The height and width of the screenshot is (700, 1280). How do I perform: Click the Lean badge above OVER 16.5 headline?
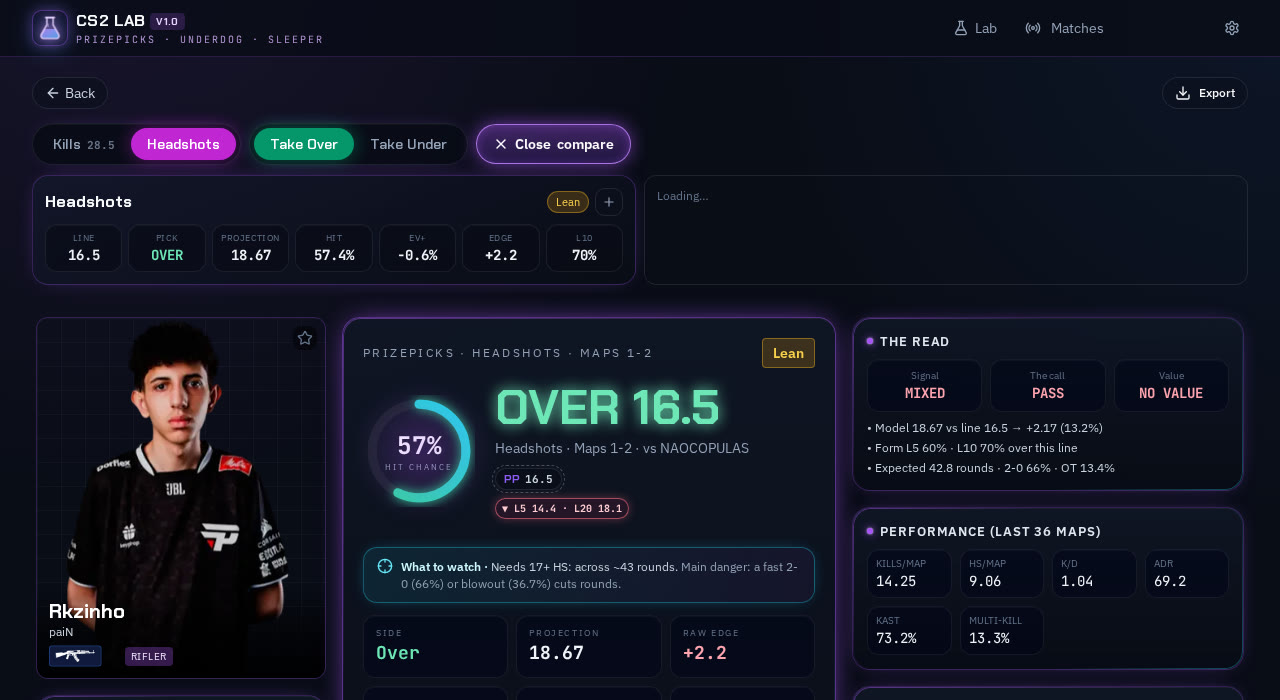point(788,353)
